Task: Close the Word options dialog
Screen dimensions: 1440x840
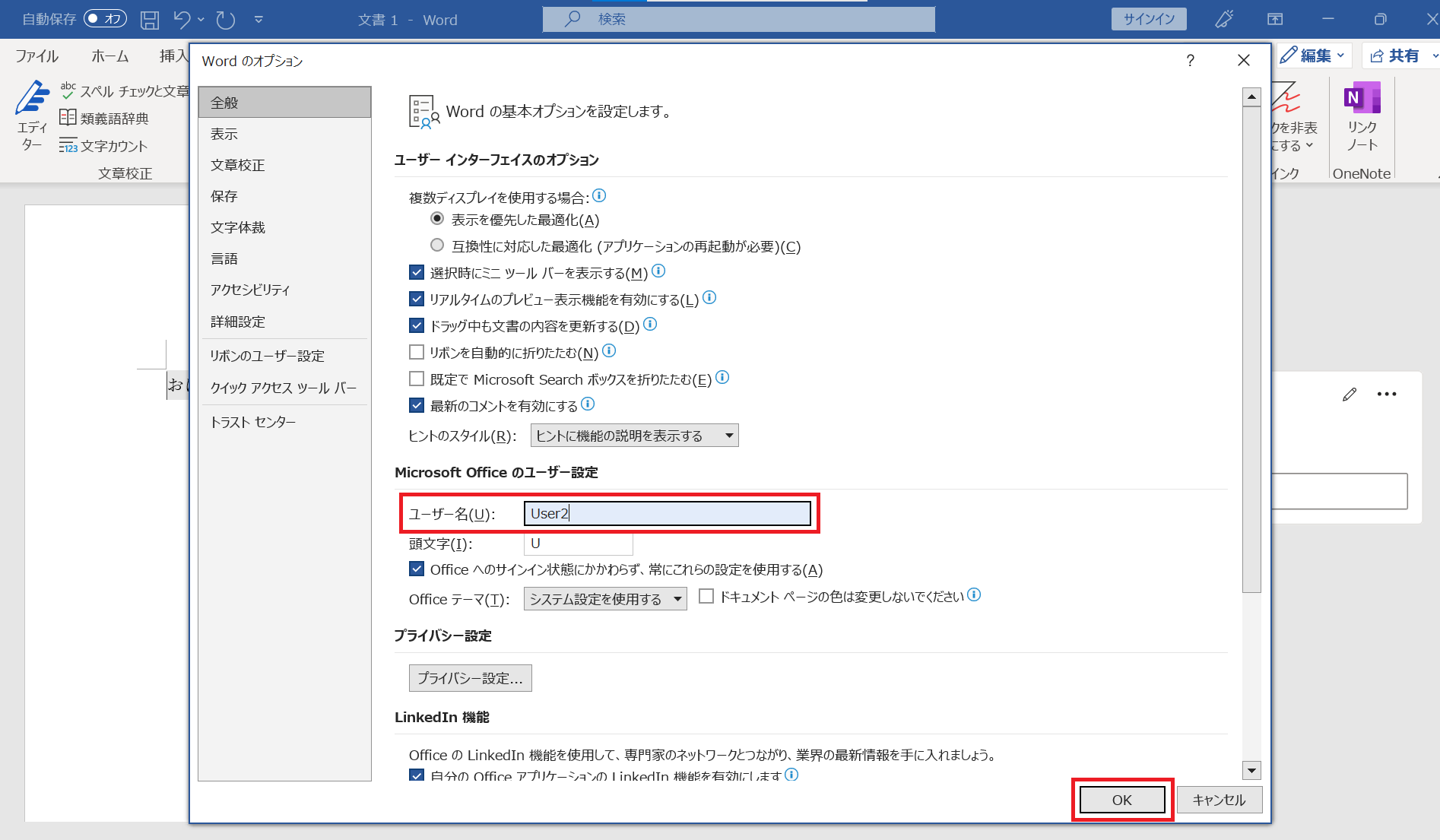Action: point(1244,60)
